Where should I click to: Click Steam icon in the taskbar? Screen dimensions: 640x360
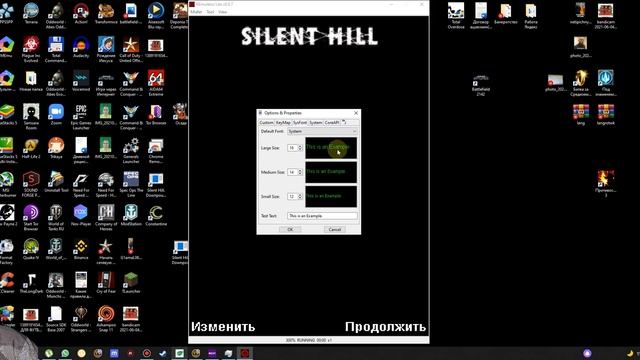click(163, 353)
